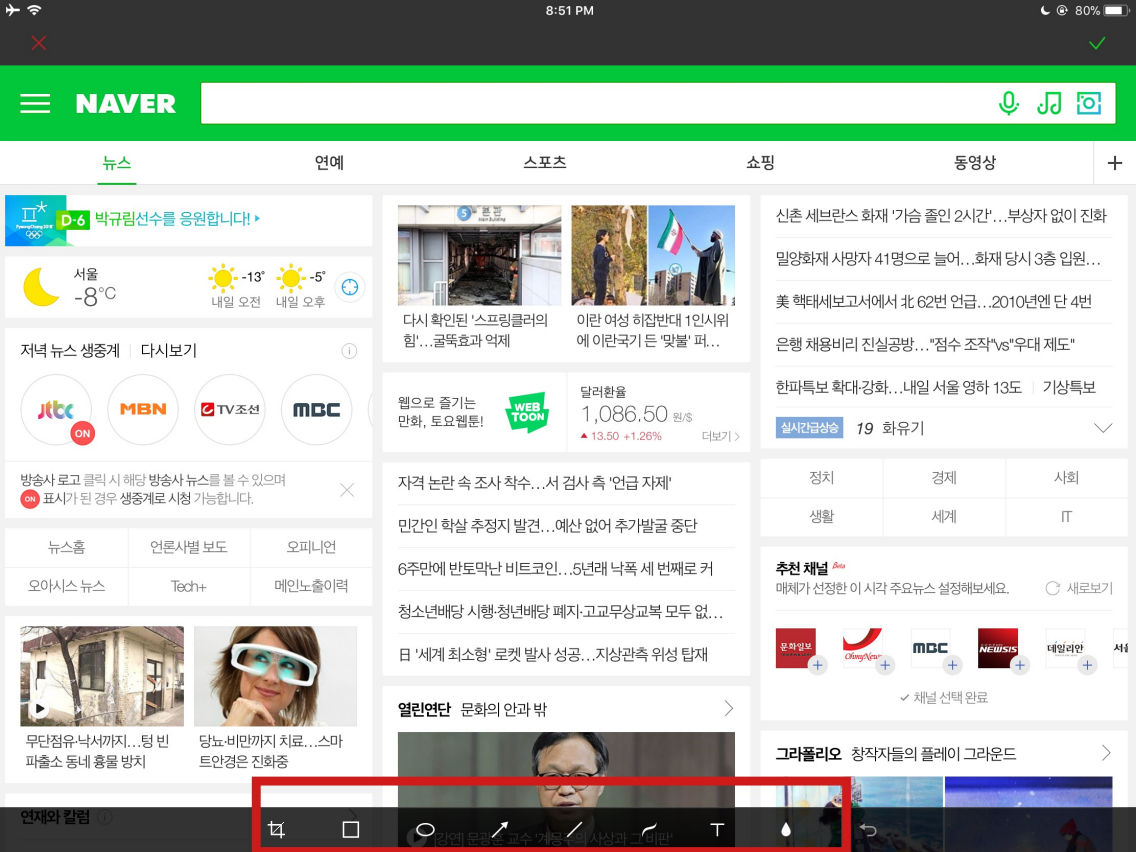
Task: Open Tech+ link
Action: (x=188, y=586)
